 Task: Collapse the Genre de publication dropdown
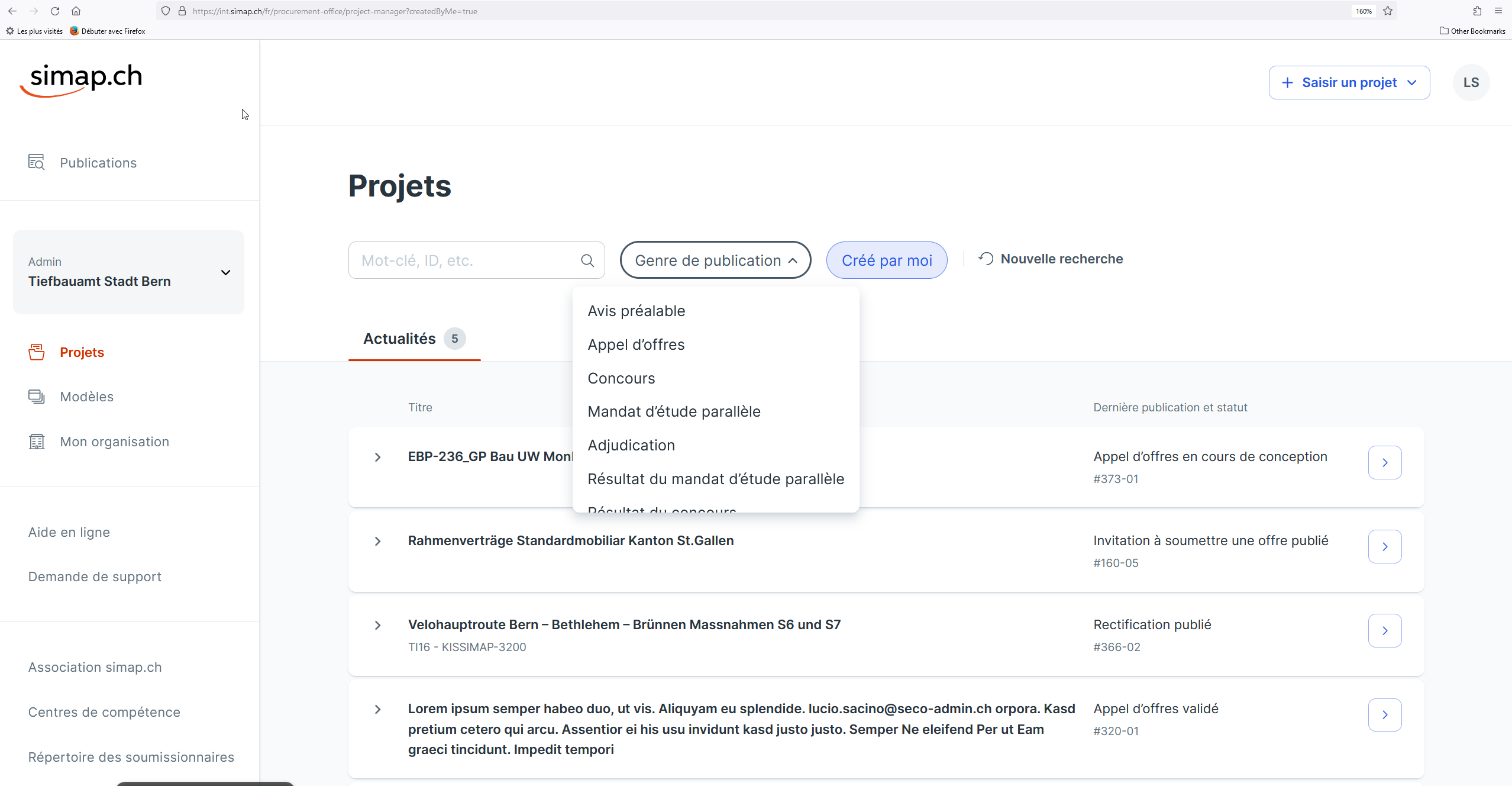(x=715, y=260)
